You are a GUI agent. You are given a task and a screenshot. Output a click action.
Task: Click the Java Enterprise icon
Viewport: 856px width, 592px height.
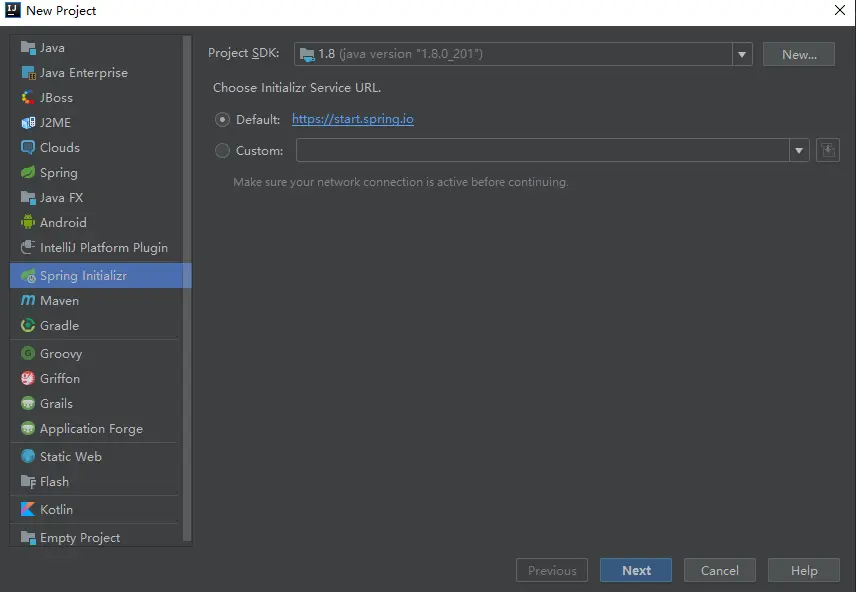pos(28,73)
